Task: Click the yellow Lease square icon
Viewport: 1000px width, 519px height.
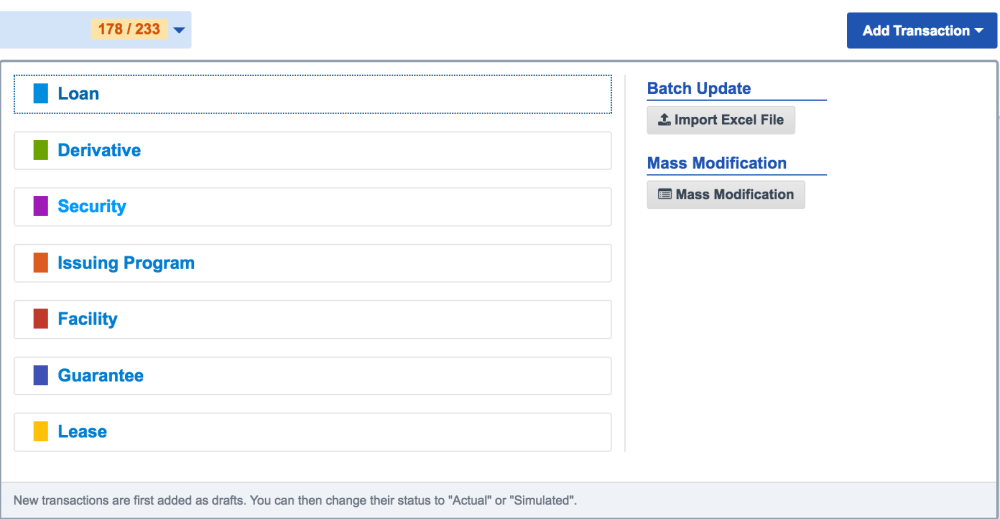Action: coord(41,432)
